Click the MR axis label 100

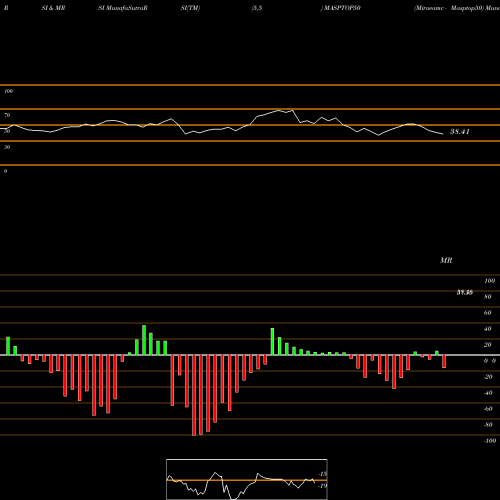[489, 281]
